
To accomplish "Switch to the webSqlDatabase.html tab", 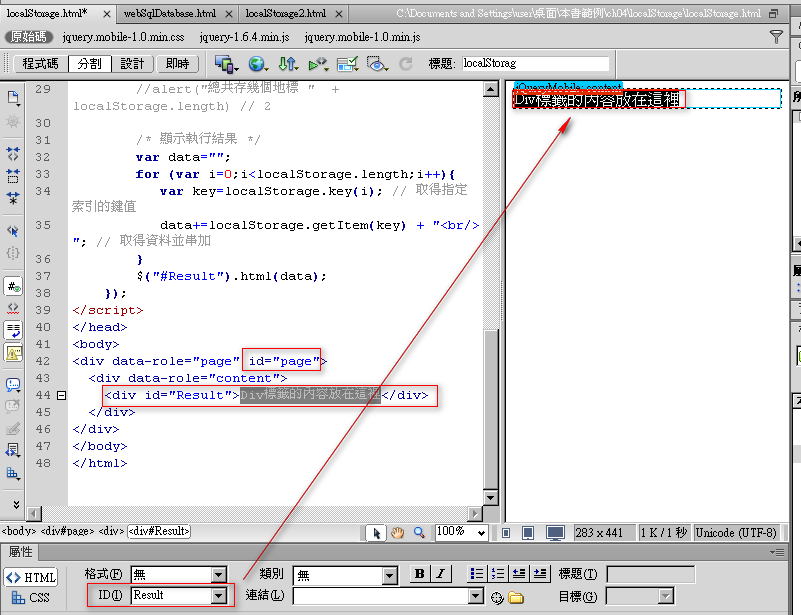I will (170, 14).
